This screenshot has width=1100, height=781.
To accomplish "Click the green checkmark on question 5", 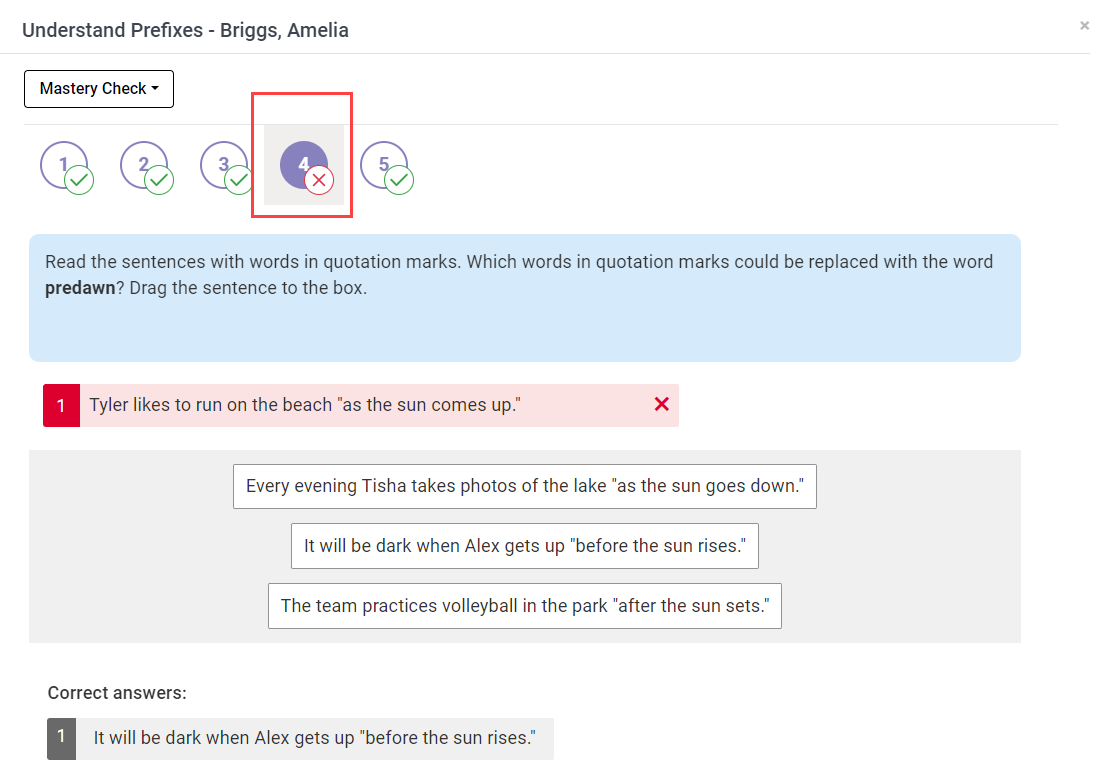I will click(x=399, y=181).
